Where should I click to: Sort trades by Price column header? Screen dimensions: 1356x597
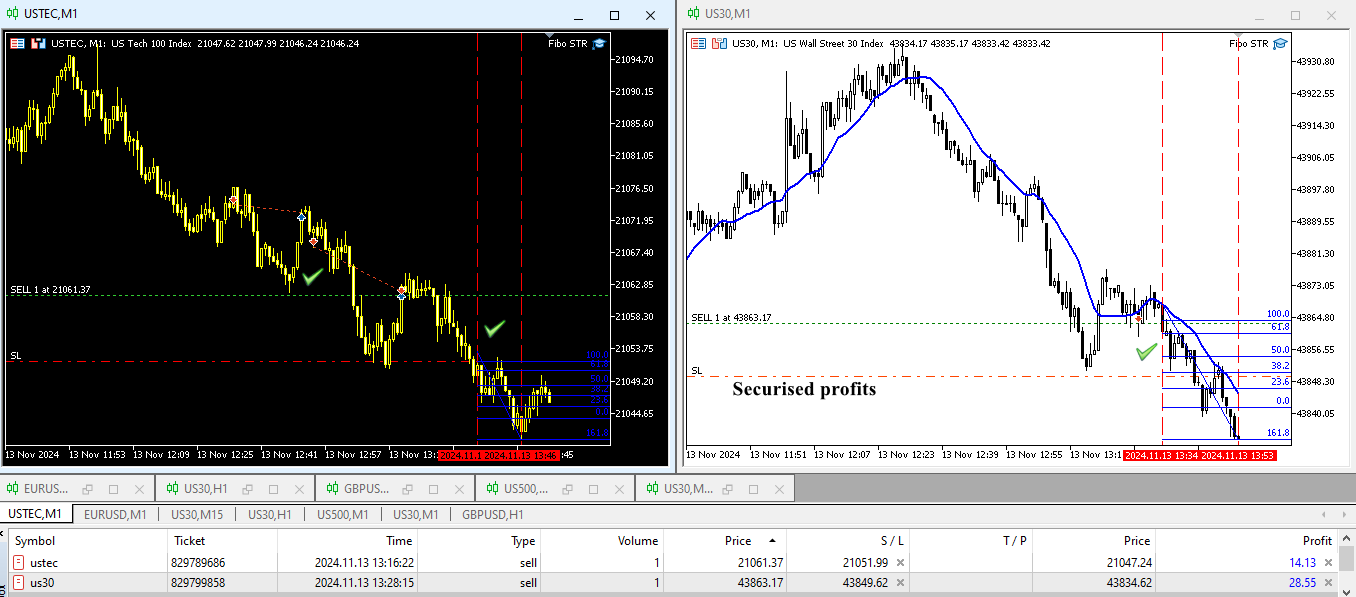[737, 541]
